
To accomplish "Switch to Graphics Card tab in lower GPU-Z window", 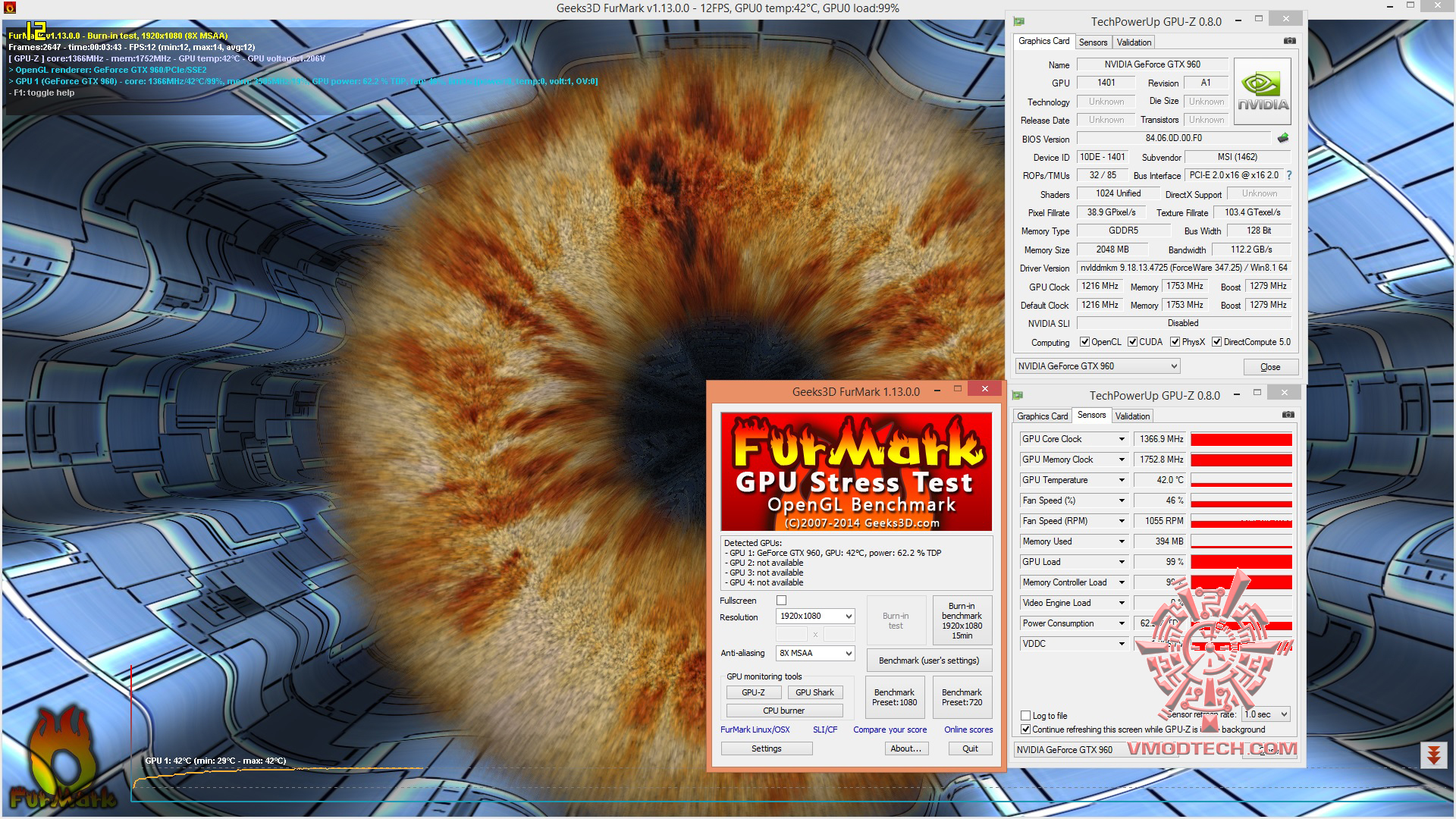I will (1042, 416).
